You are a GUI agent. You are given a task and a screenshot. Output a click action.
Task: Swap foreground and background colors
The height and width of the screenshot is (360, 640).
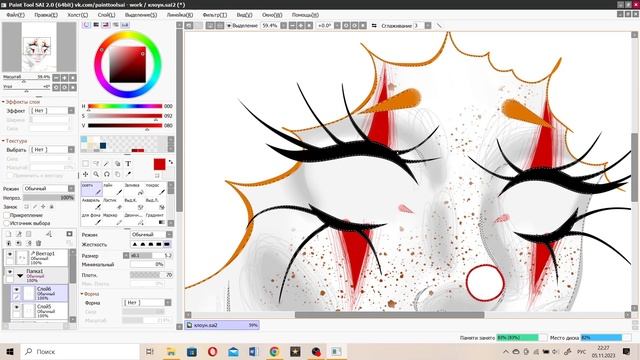coord(171,162)
